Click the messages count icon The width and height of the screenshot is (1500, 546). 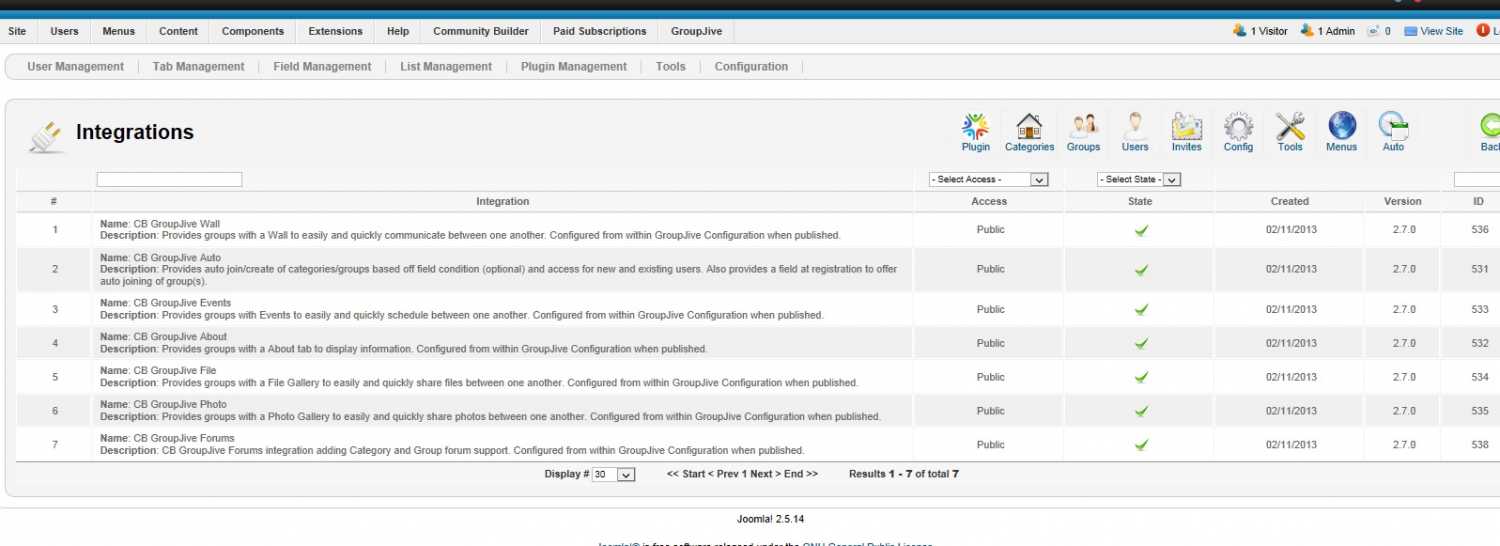tap(1374, 31)
